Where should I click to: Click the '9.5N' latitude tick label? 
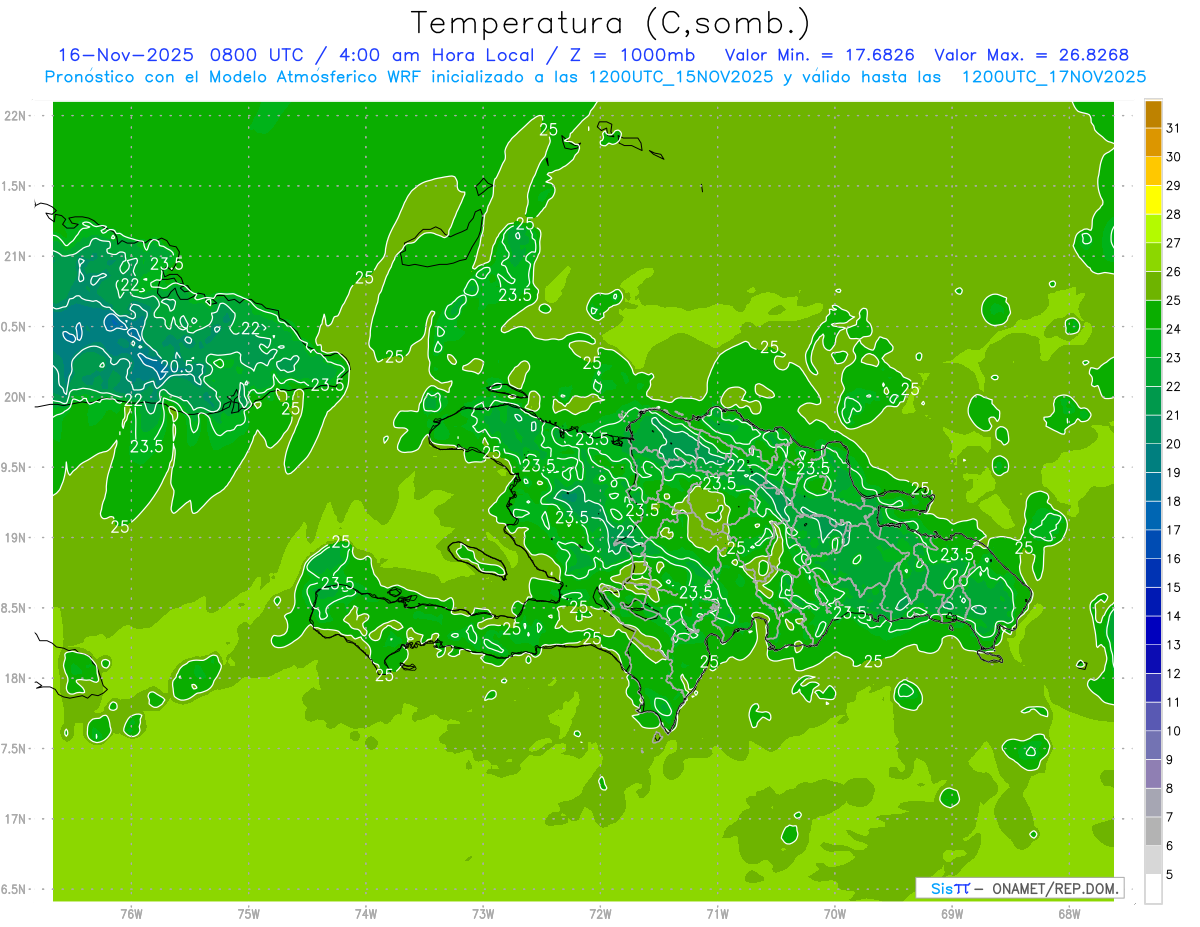click(15, 467)
